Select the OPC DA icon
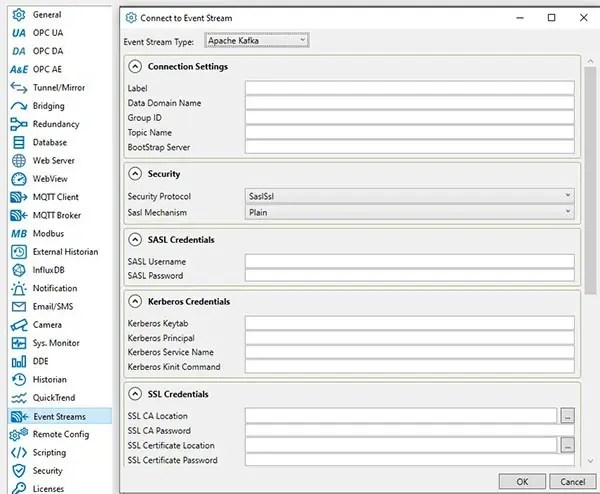Image resolution: width=600 pixels, height=494 pixels. point(19,51)
